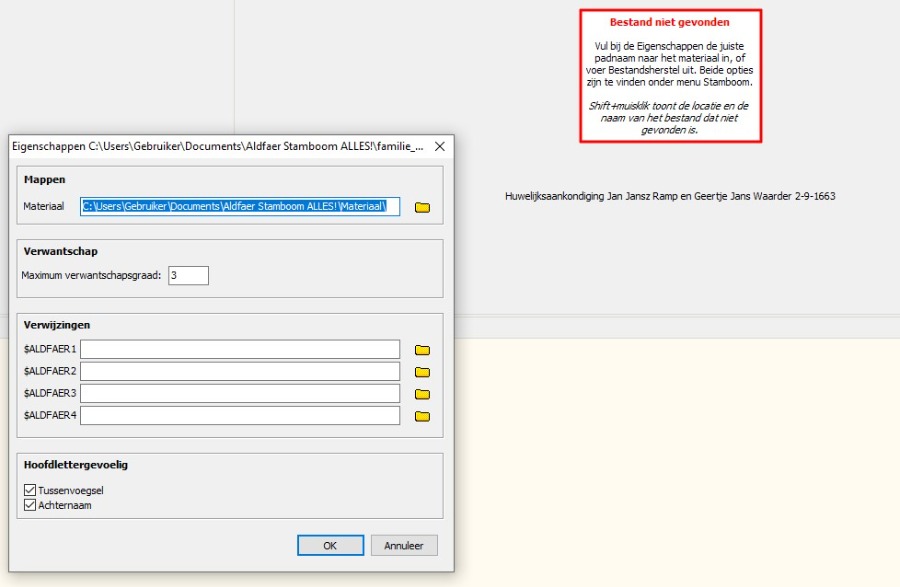900x587 pixels.
Task: Click the folder icon beside $ALDFAER2
Action: tap(422, 372)
